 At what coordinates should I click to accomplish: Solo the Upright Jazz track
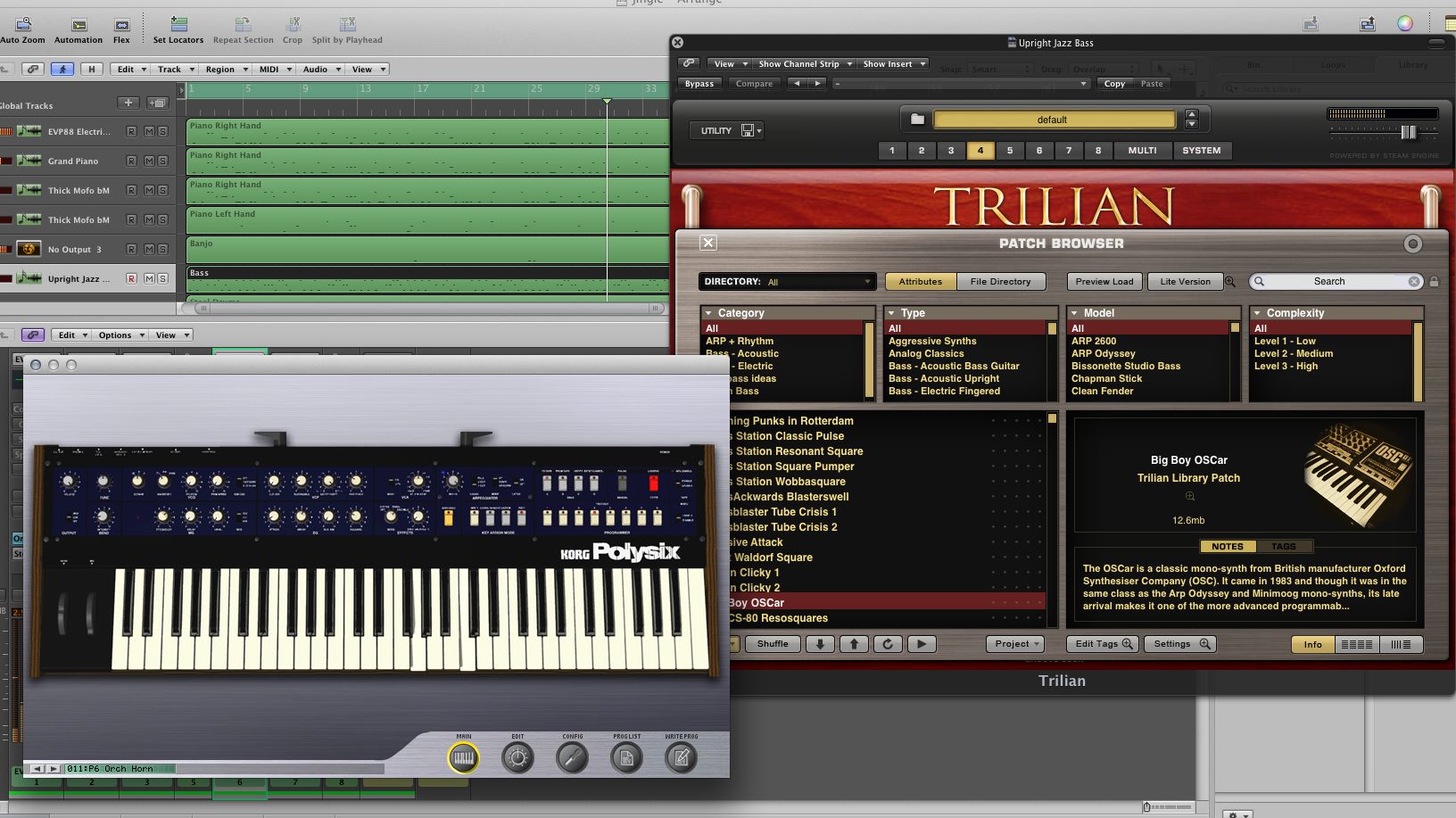pos(162,278)
